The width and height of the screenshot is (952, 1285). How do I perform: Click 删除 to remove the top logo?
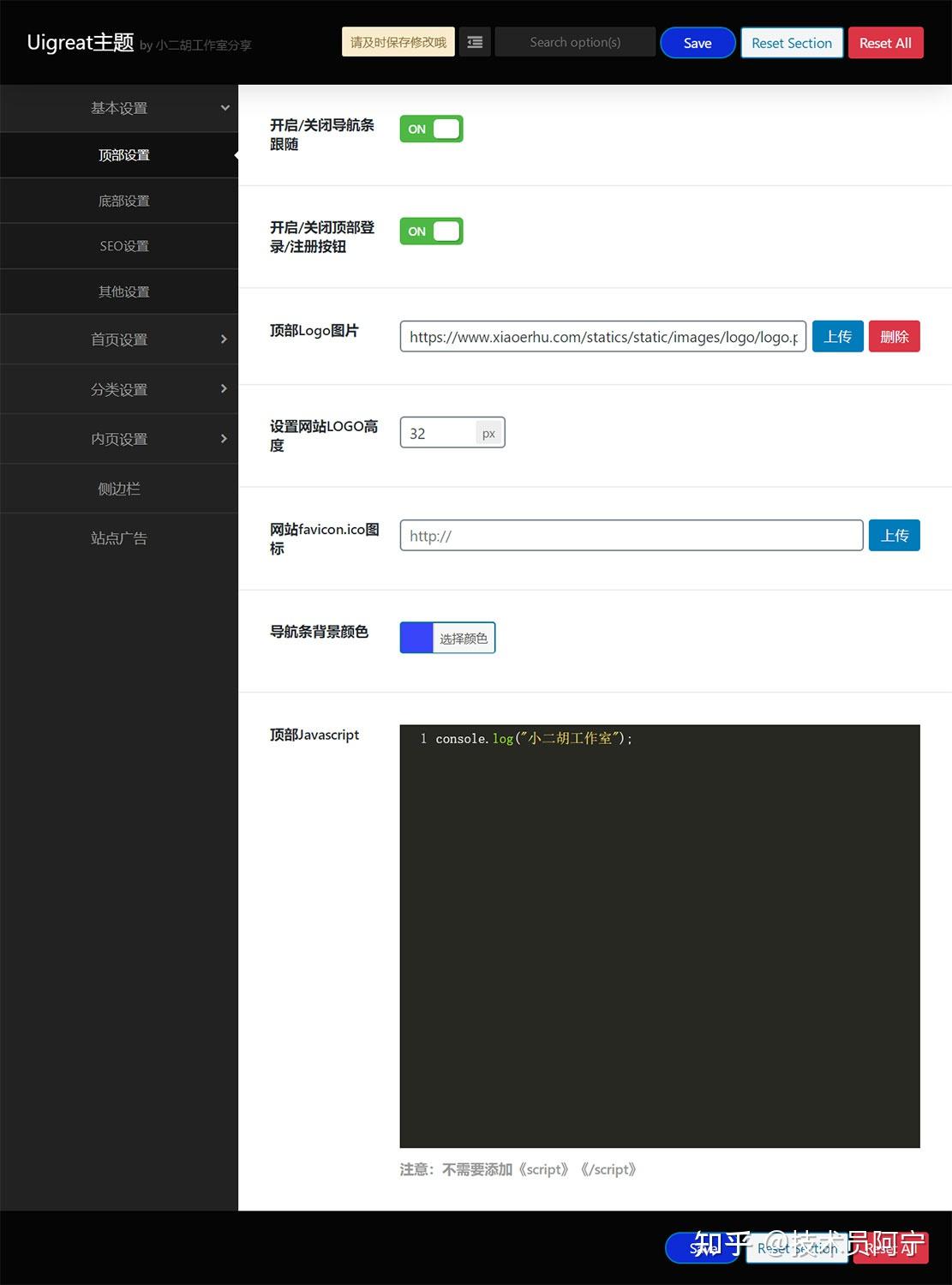pyautogui.click(x=894, y=336)
